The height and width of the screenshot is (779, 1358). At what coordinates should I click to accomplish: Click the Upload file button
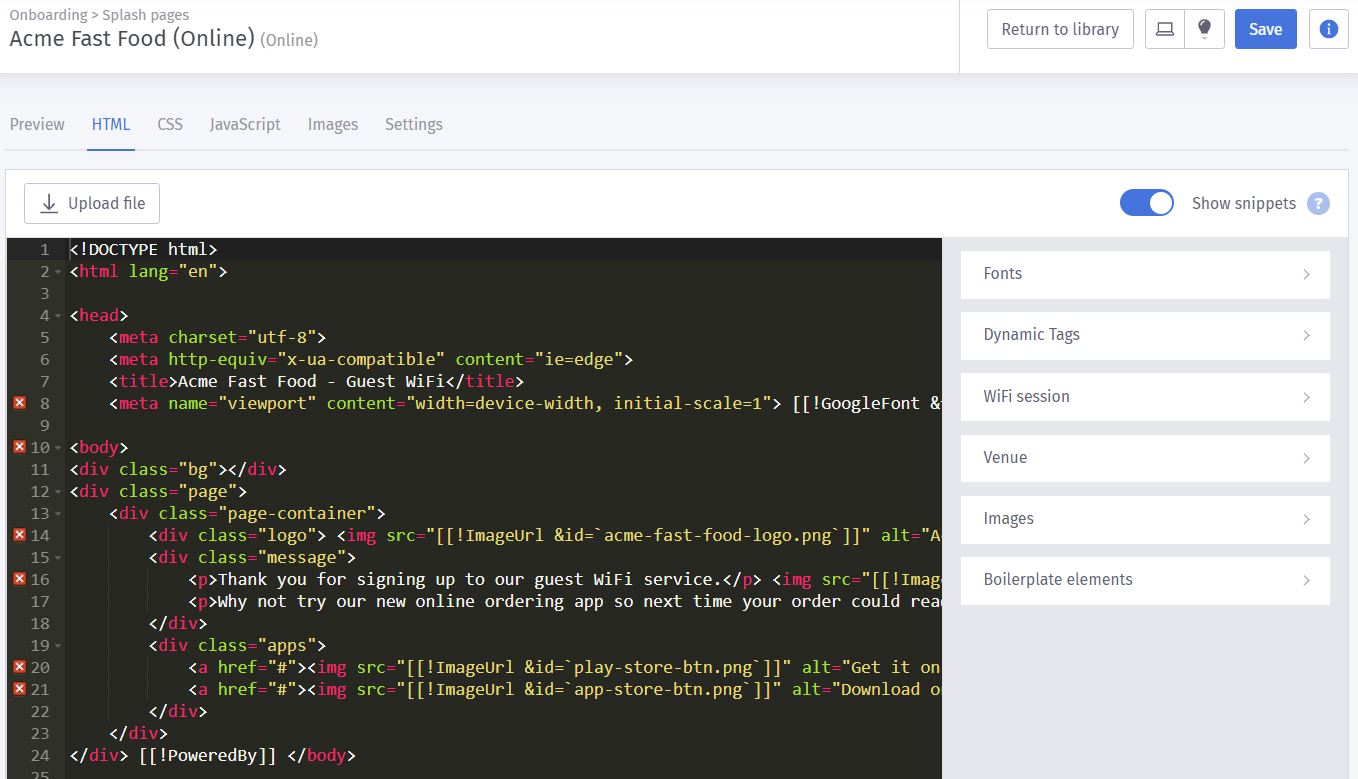pyautogui.click(x=92, y=204)
